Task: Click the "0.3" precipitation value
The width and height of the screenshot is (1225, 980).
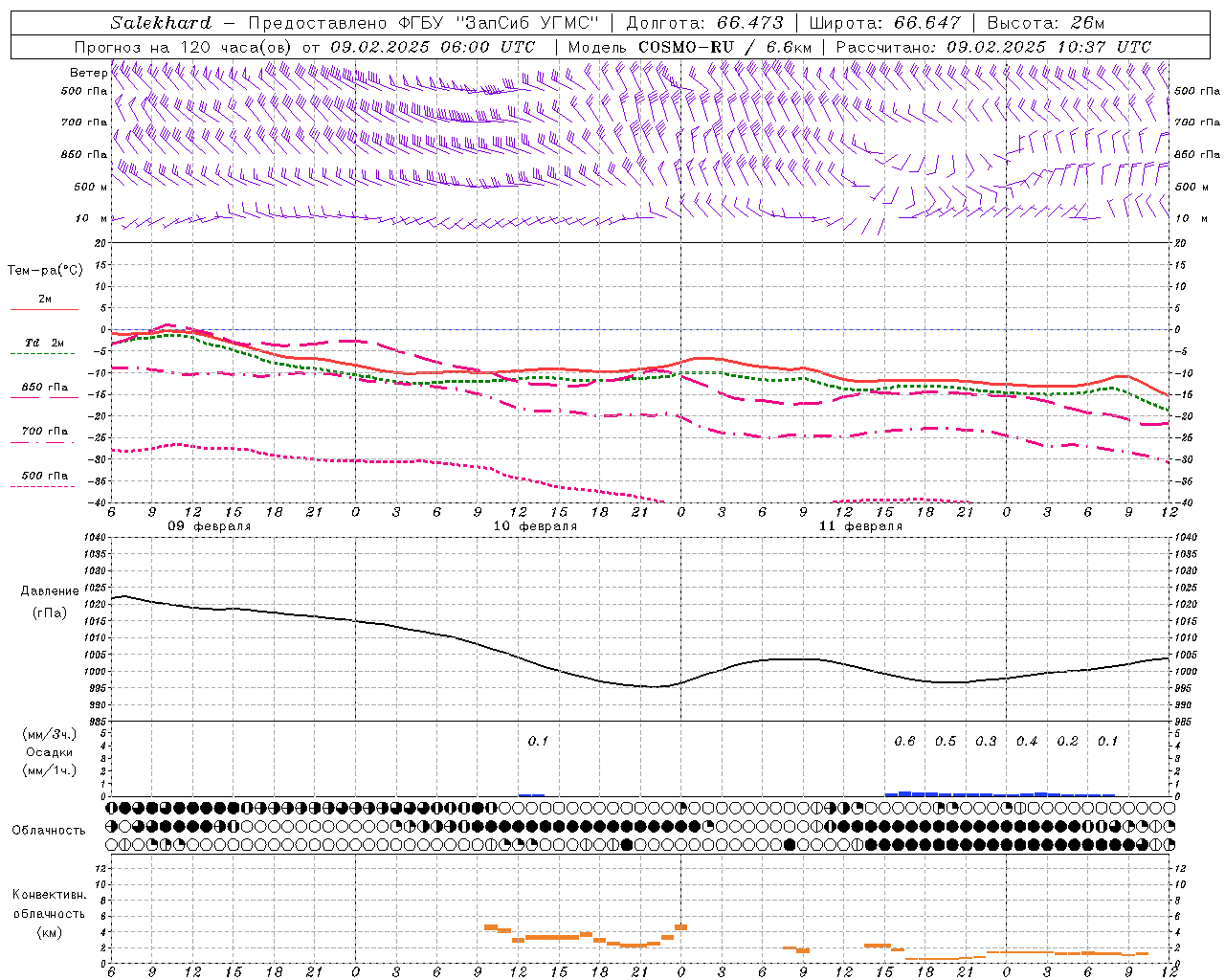Action: (x=986, y=742)
